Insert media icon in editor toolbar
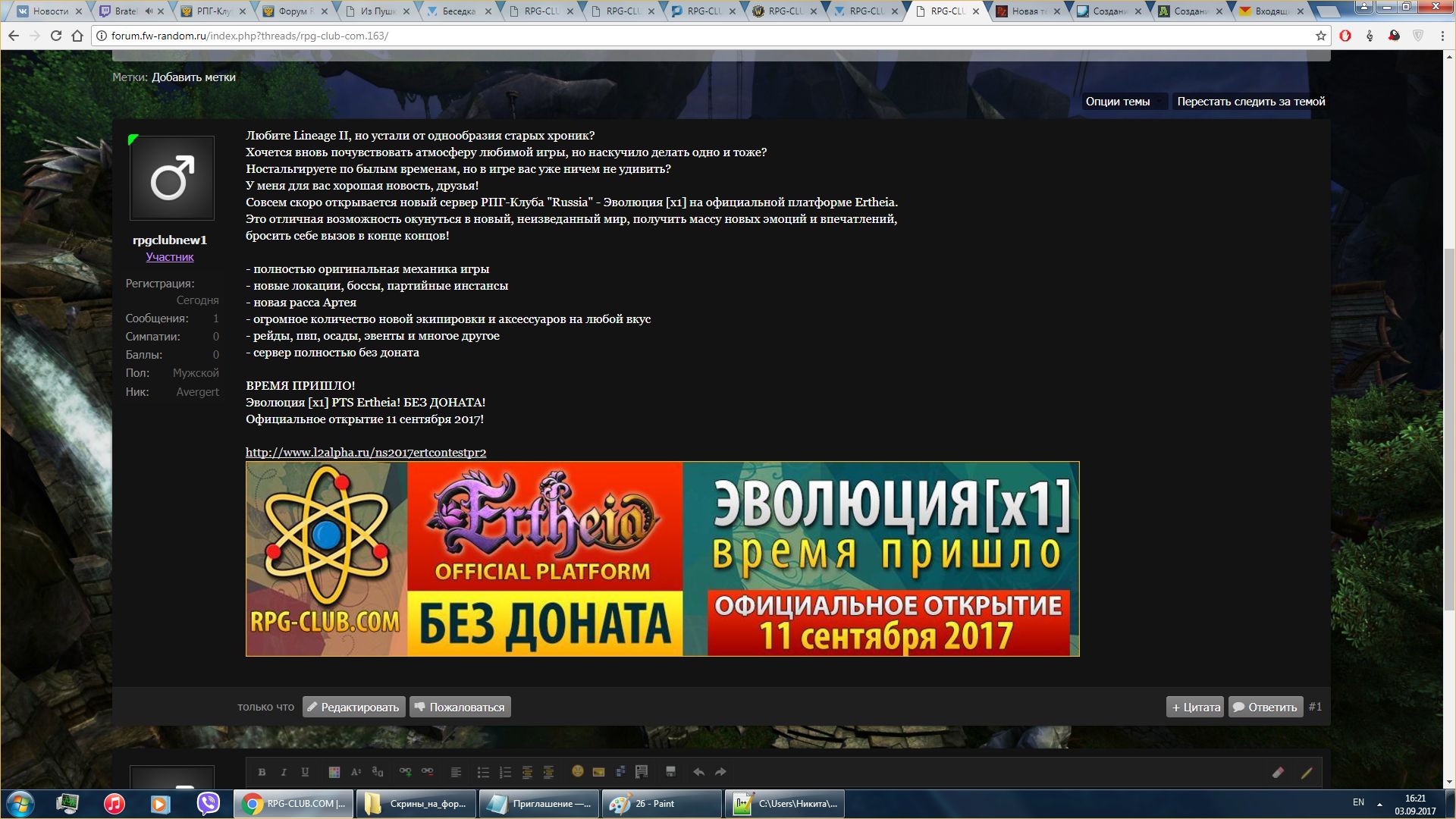 coord(620,772)
